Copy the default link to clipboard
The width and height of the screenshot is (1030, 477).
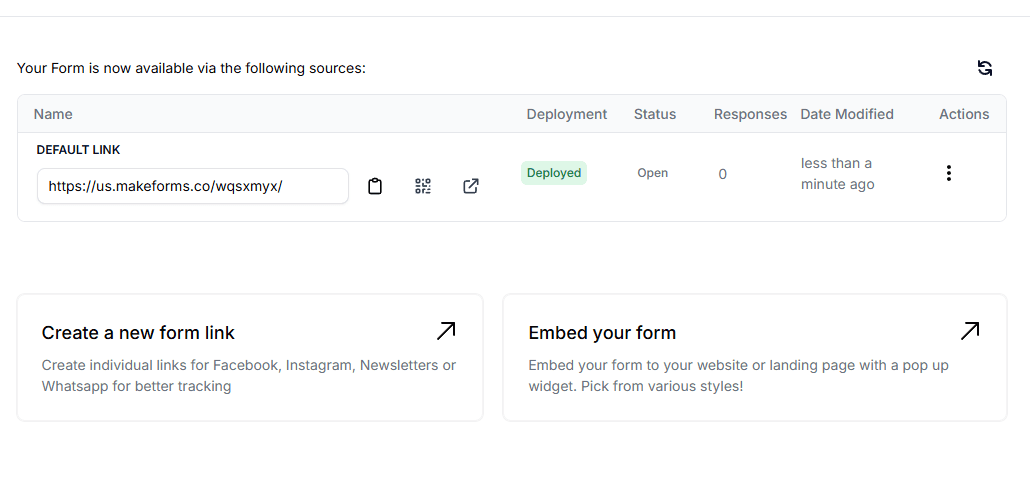[x=375, y=186]
